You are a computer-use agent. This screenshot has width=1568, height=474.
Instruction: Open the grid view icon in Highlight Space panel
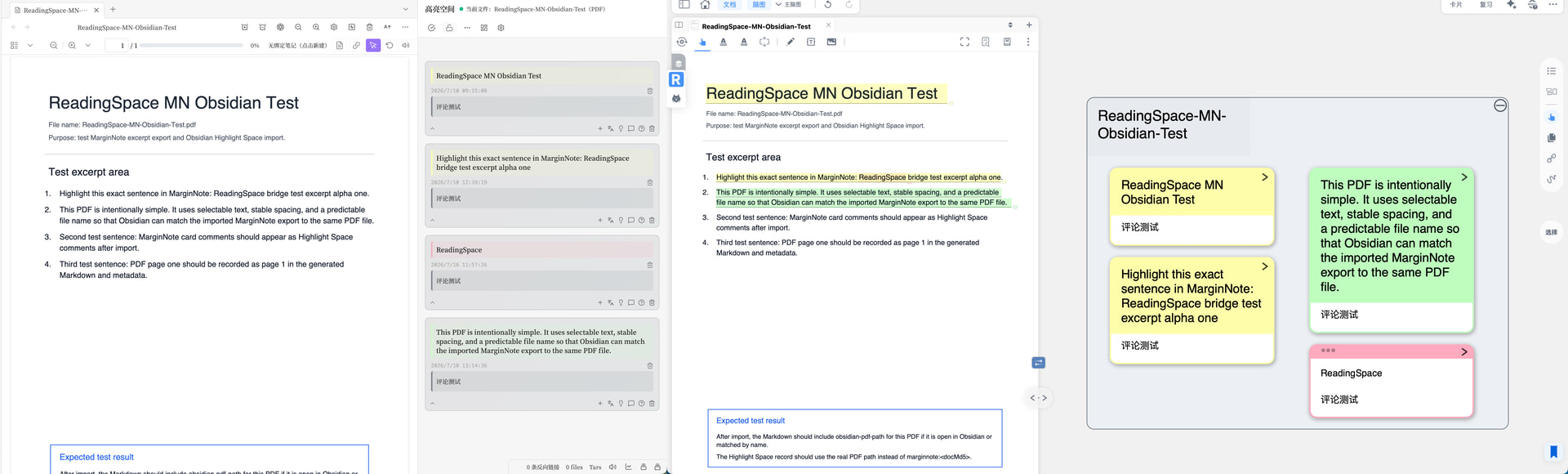coord(484,28)
